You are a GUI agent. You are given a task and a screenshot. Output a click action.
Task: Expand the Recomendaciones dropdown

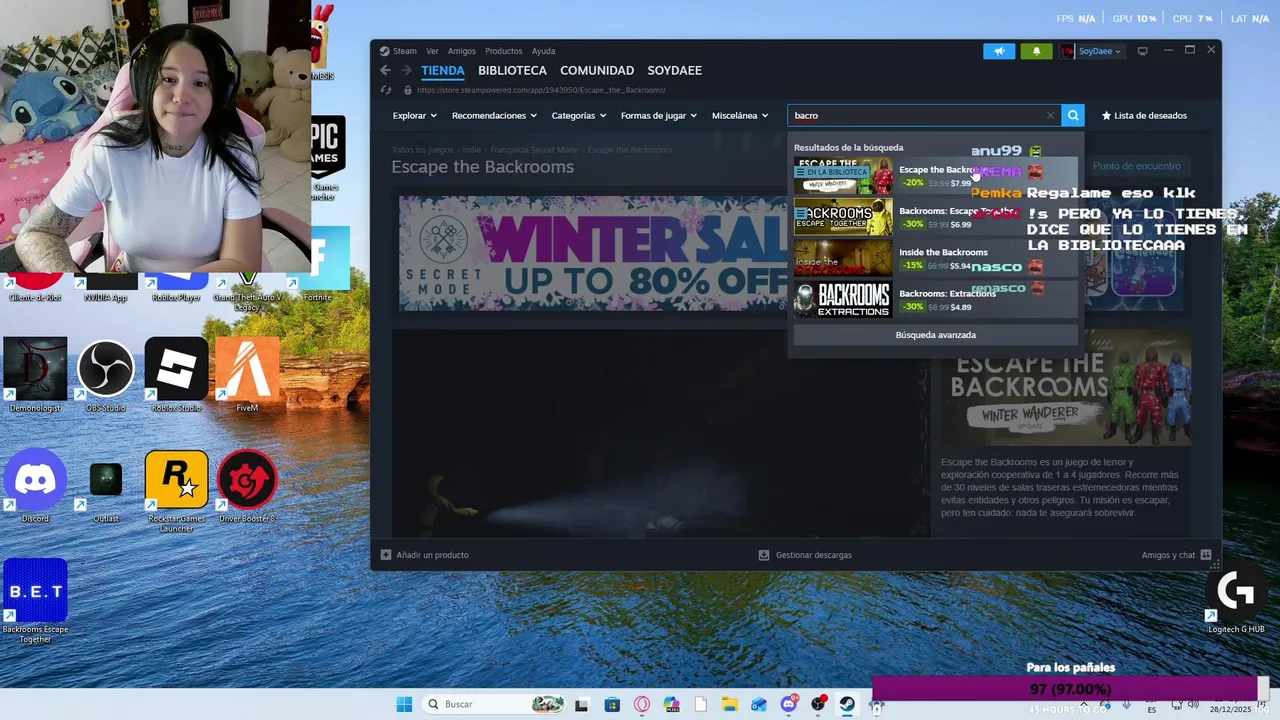tap(494, 116)
